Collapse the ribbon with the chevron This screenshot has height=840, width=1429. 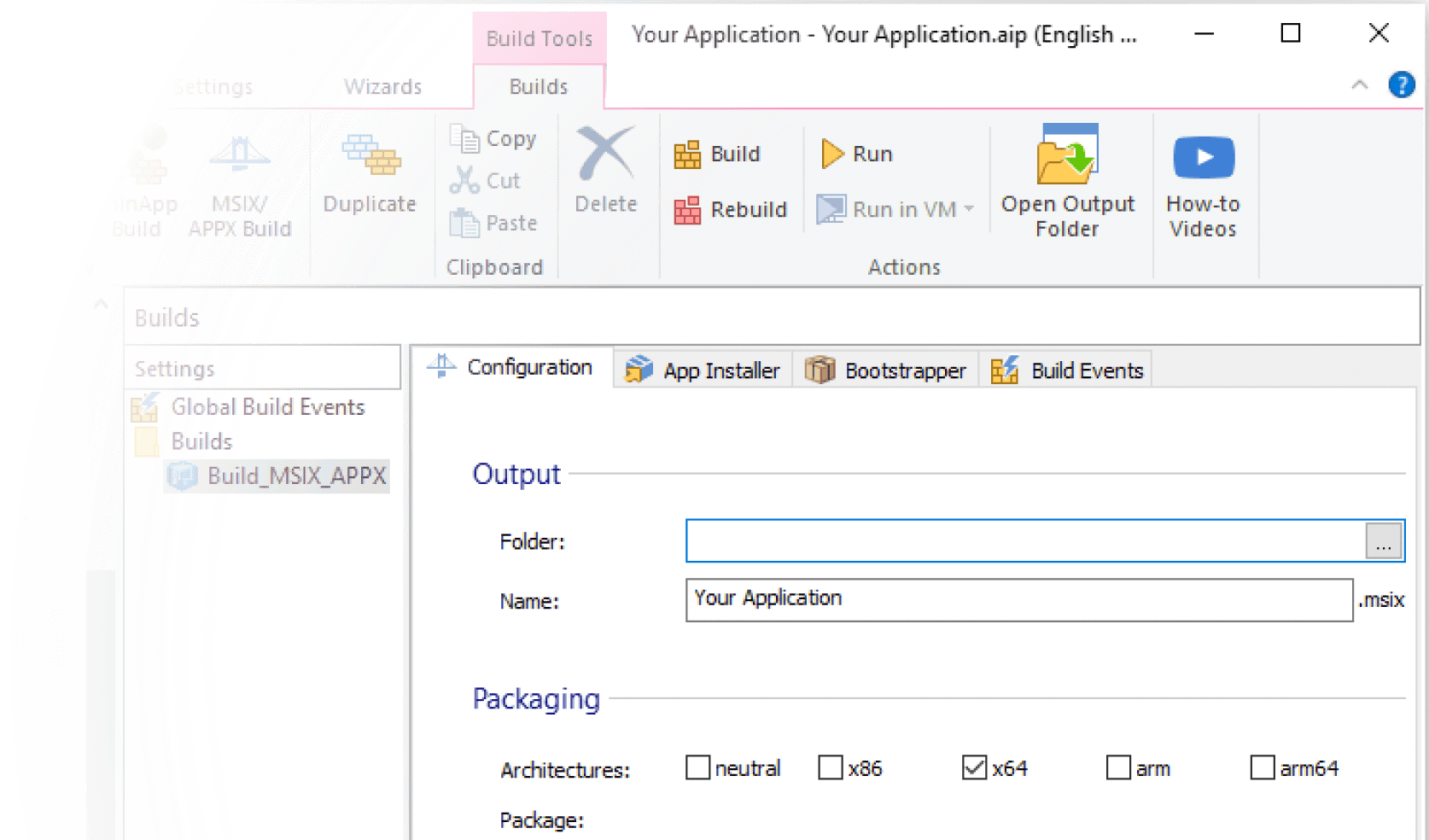click(x=1360, y=85)
